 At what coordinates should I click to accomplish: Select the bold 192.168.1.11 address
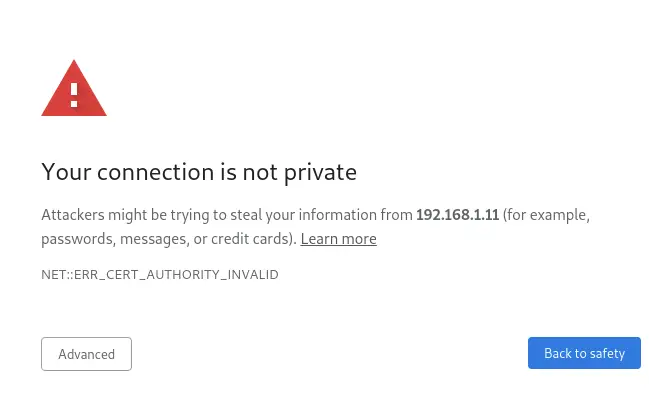click(457, 215)
